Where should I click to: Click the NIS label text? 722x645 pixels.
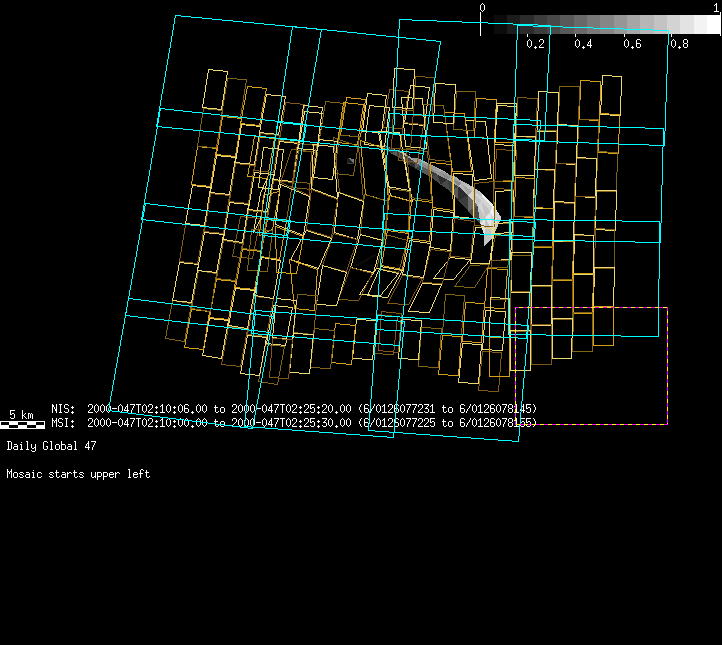pos(62,409)
